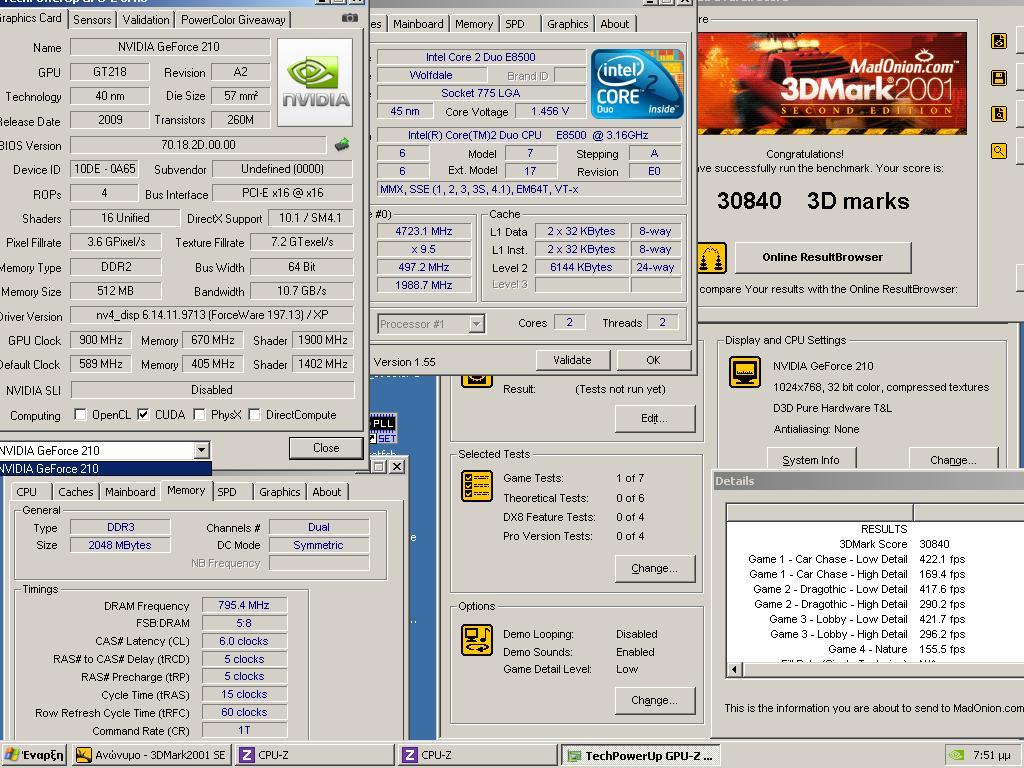Open the CPU tab in lower CPU-Z window

pyautogui.click(x=26, y=492)
